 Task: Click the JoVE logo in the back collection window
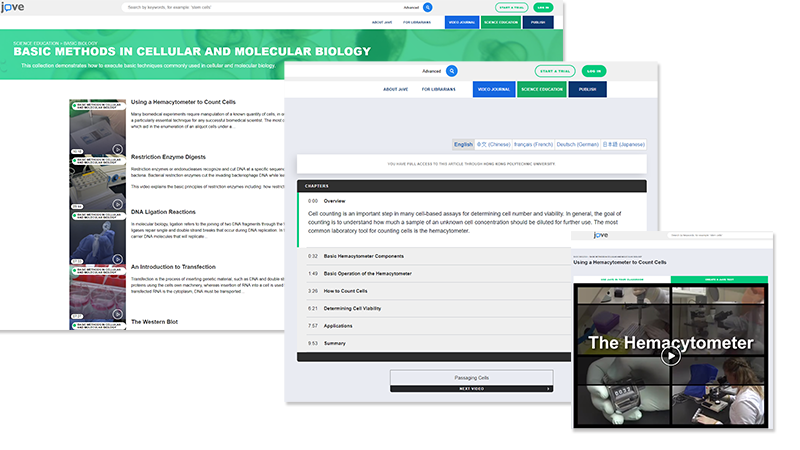click(x=12, y=7)
